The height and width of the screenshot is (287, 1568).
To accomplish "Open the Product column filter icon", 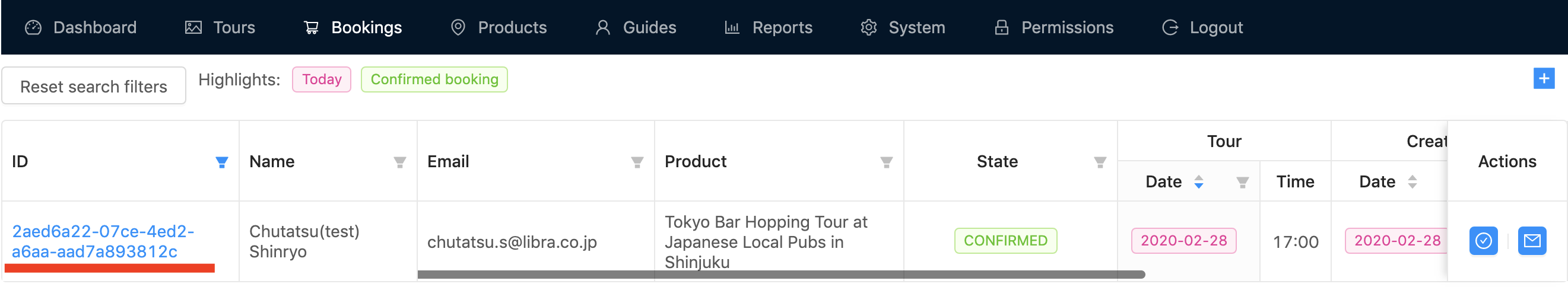I will [x=886, y=162].
